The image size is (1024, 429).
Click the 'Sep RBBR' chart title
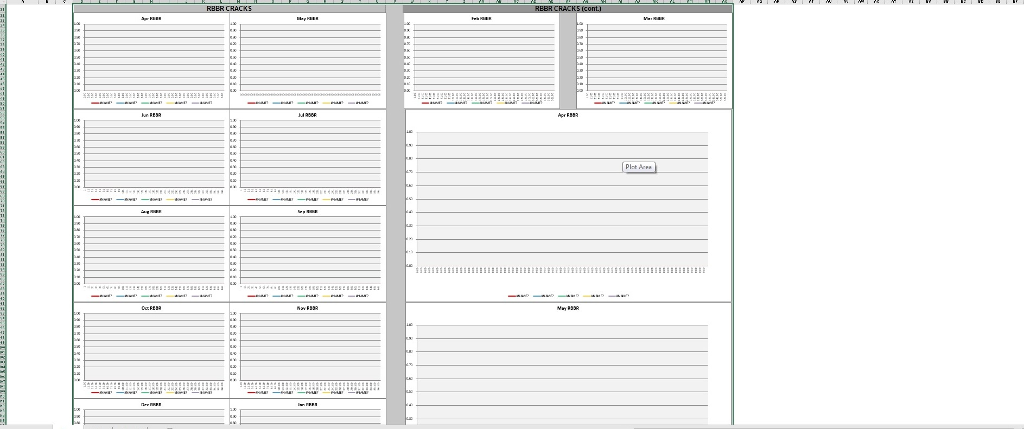(307, 212)
